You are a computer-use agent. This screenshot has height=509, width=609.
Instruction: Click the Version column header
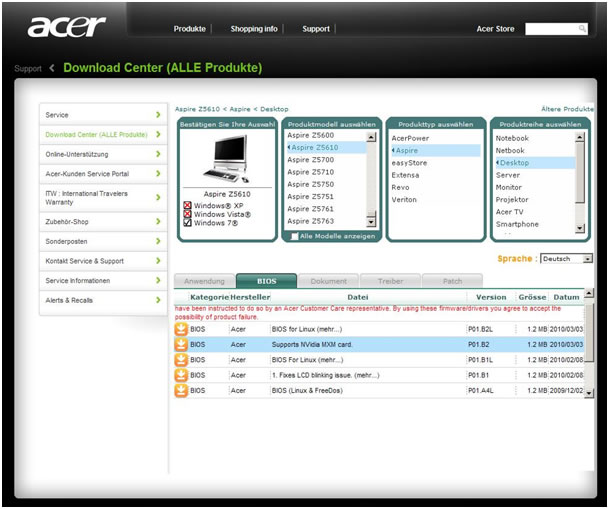(x=491, y=297)
